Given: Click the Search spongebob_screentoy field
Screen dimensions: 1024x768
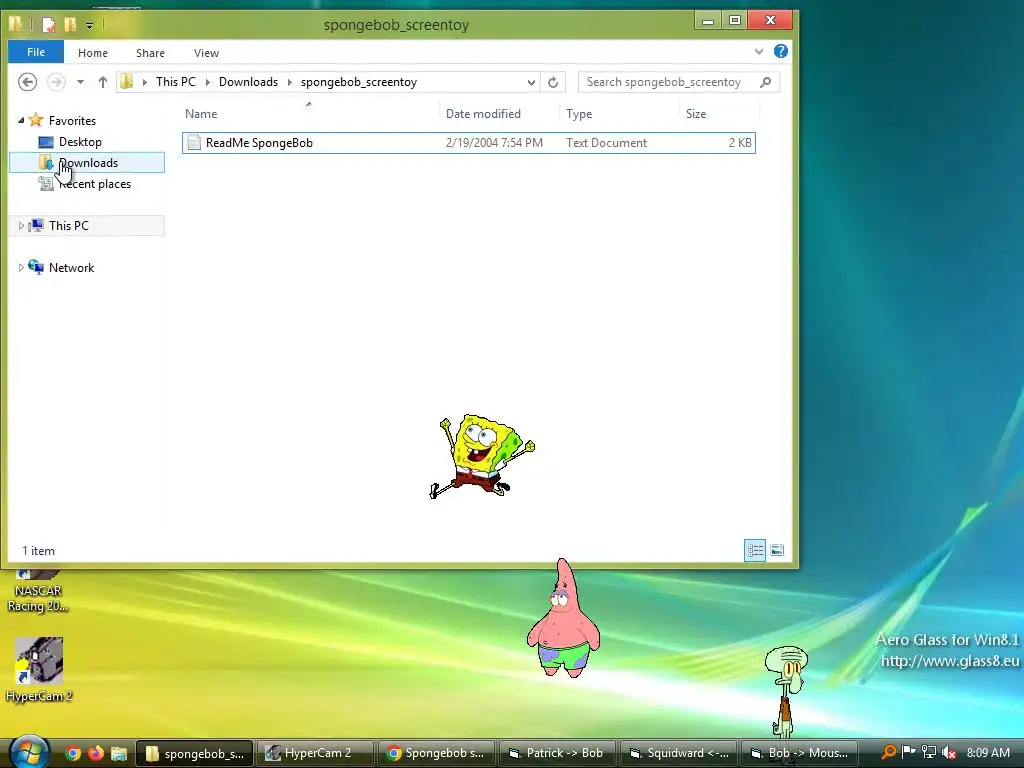Looking at the screenshot, I should (678, 82).
